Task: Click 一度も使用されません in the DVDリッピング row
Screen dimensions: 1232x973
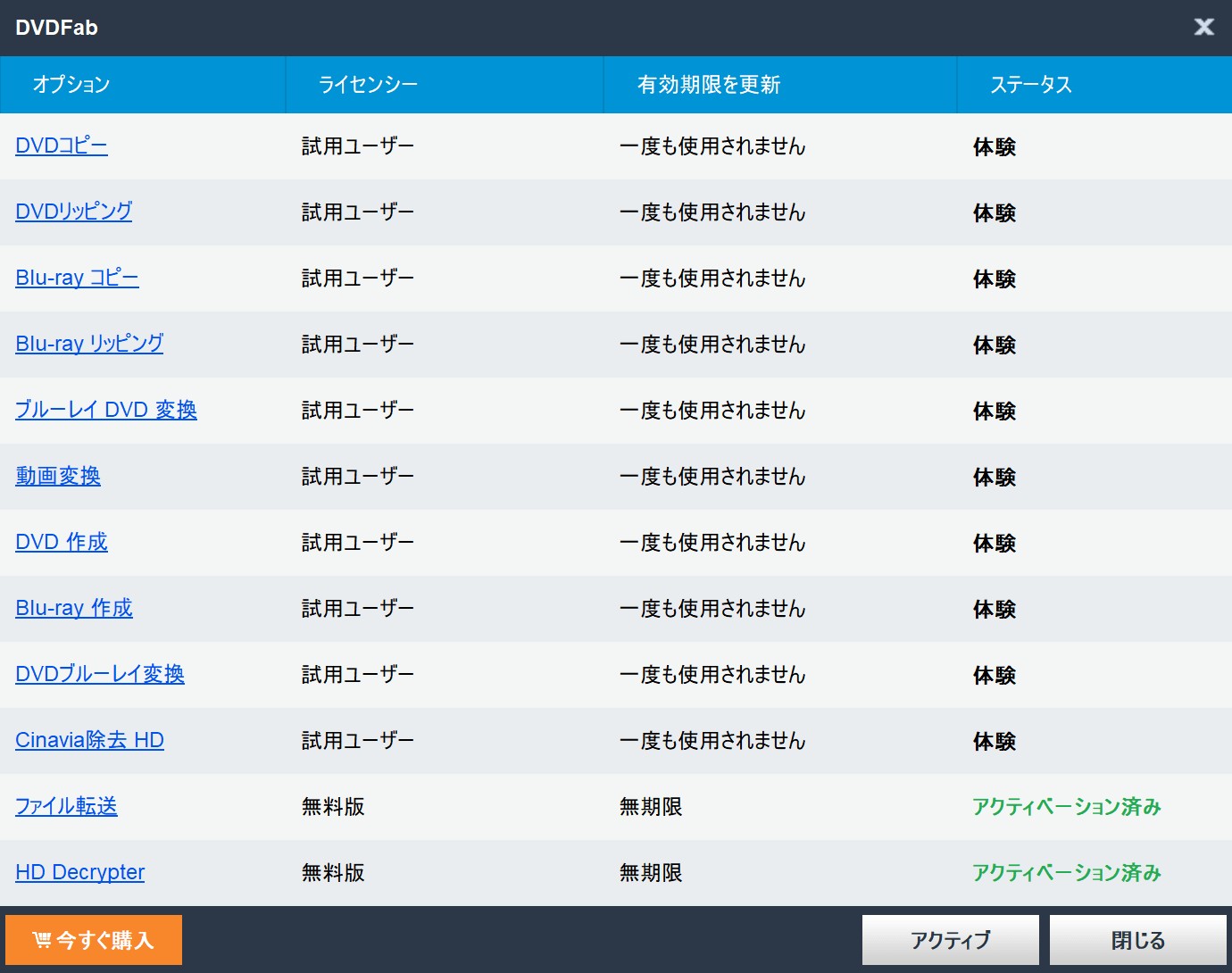Action: pyautogui.click(x=712, y=212)
